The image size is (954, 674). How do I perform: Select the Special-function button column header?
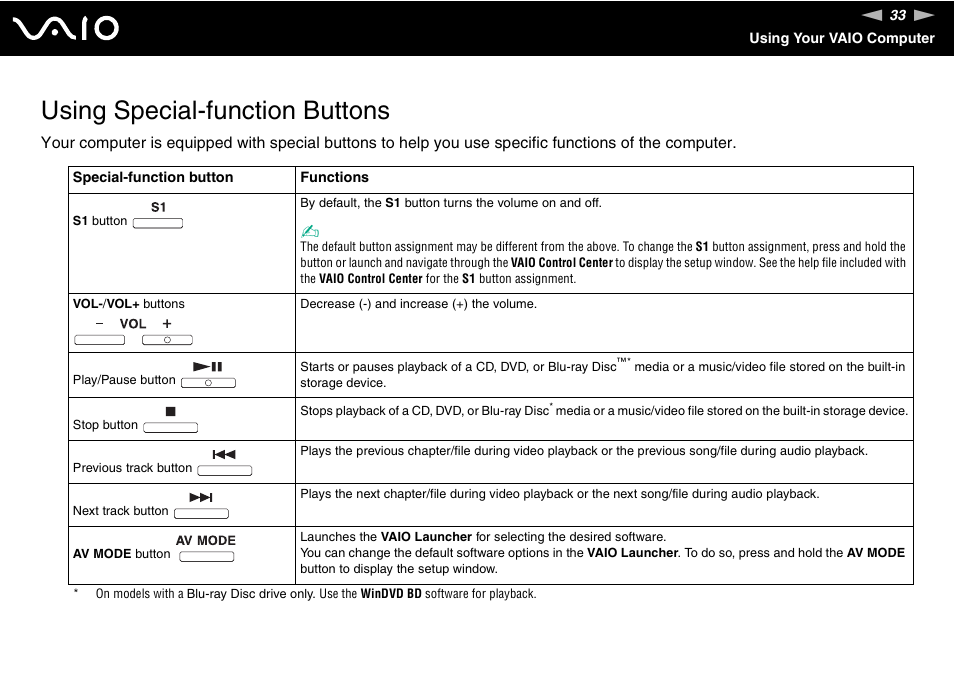pos(153,177)
